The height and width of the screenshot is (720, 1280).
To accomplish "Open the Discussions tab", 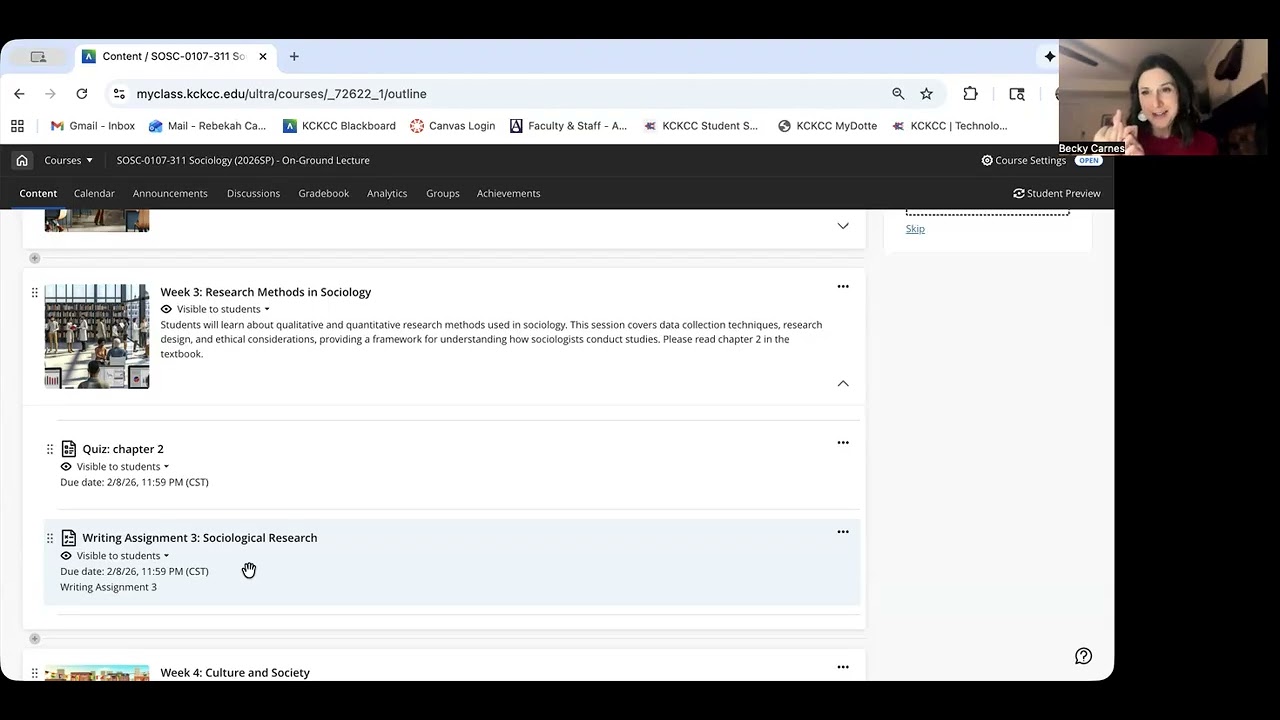I will pos(253,193).
